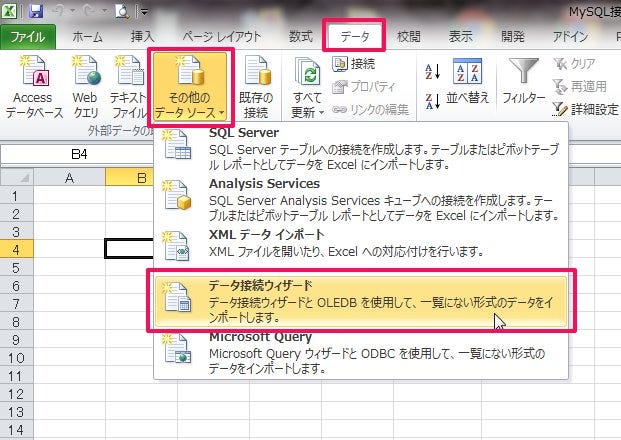Open the quick access toolbar customize arrow
Image resolution: width=621 pixels, height=440 pixels.
tap(145, 12)
